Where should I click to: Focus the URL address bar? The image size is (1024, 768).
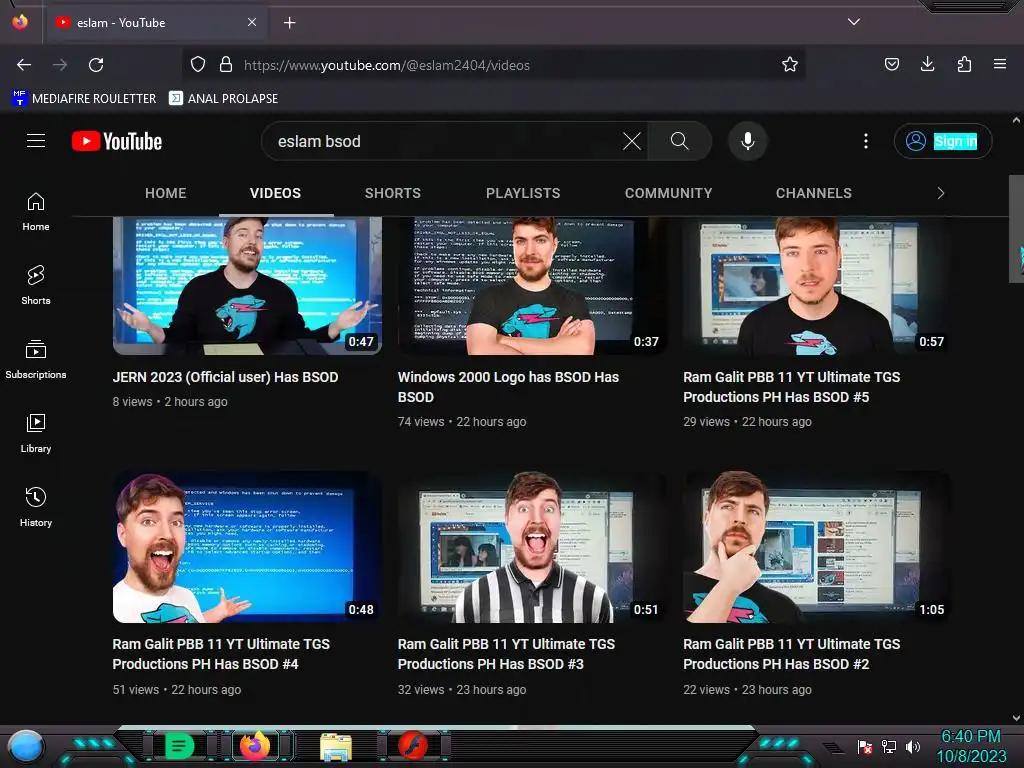[x=492, y=65]
